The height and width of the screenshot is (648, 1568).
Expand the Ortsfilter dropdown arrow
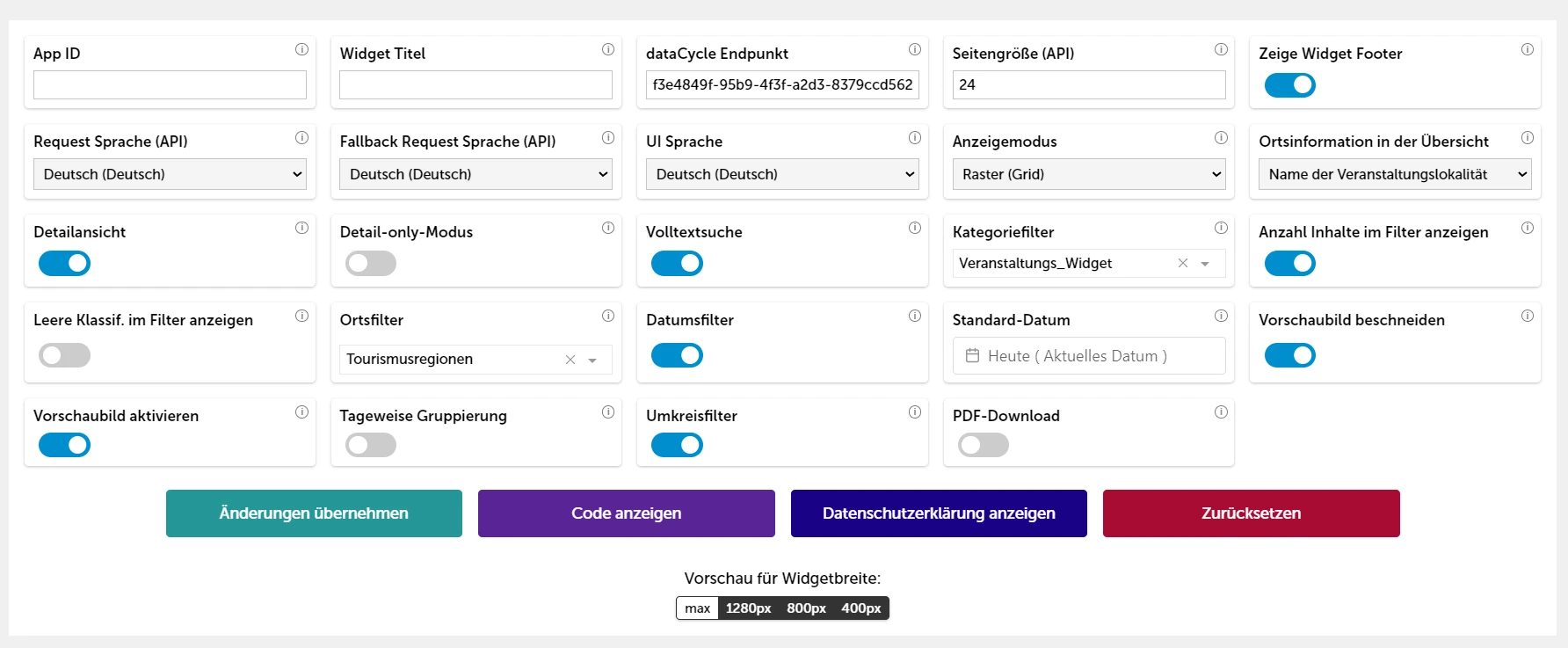coord(592,360)
